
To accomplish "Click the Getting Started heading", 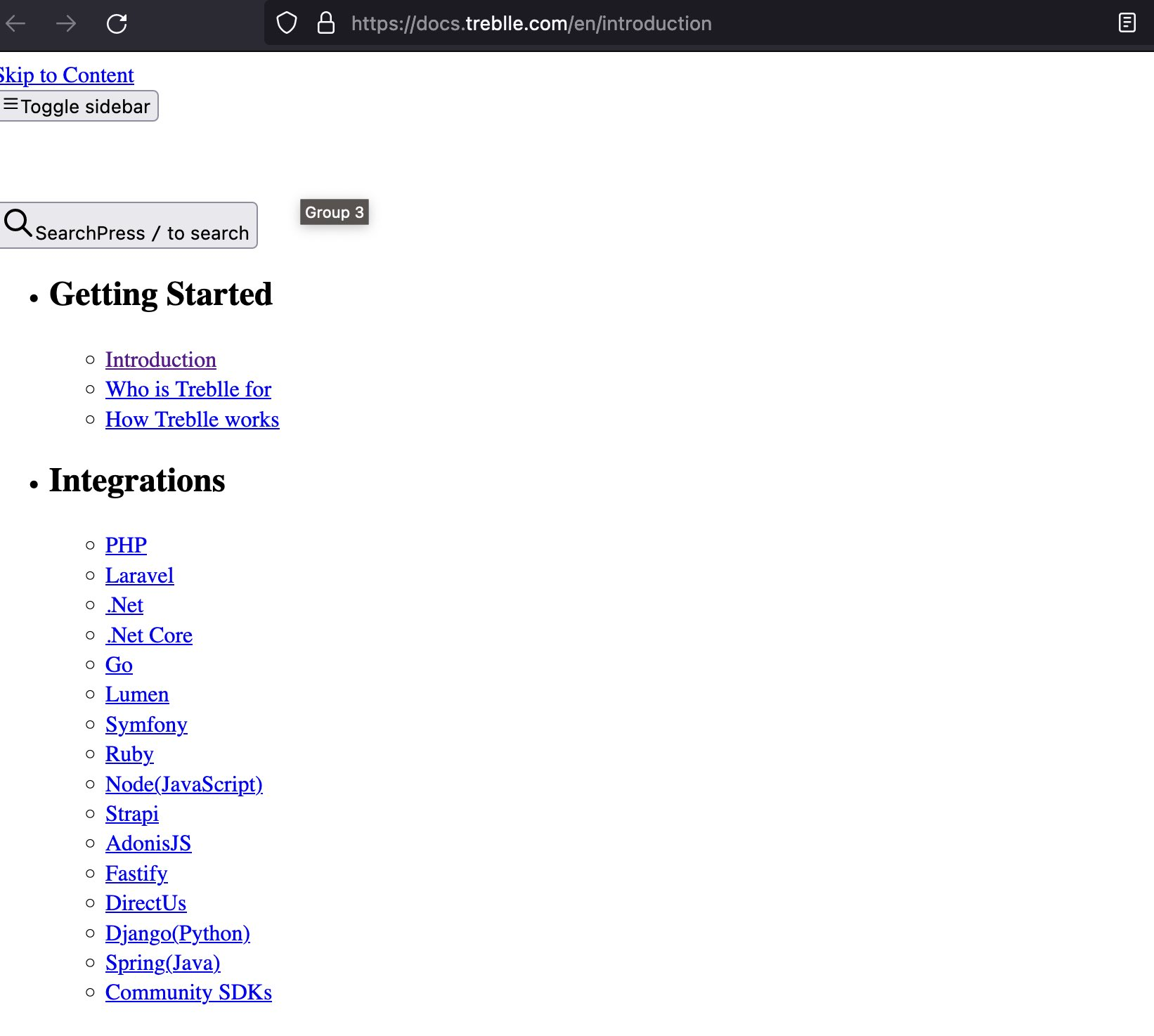I will (x=161, y=294).
